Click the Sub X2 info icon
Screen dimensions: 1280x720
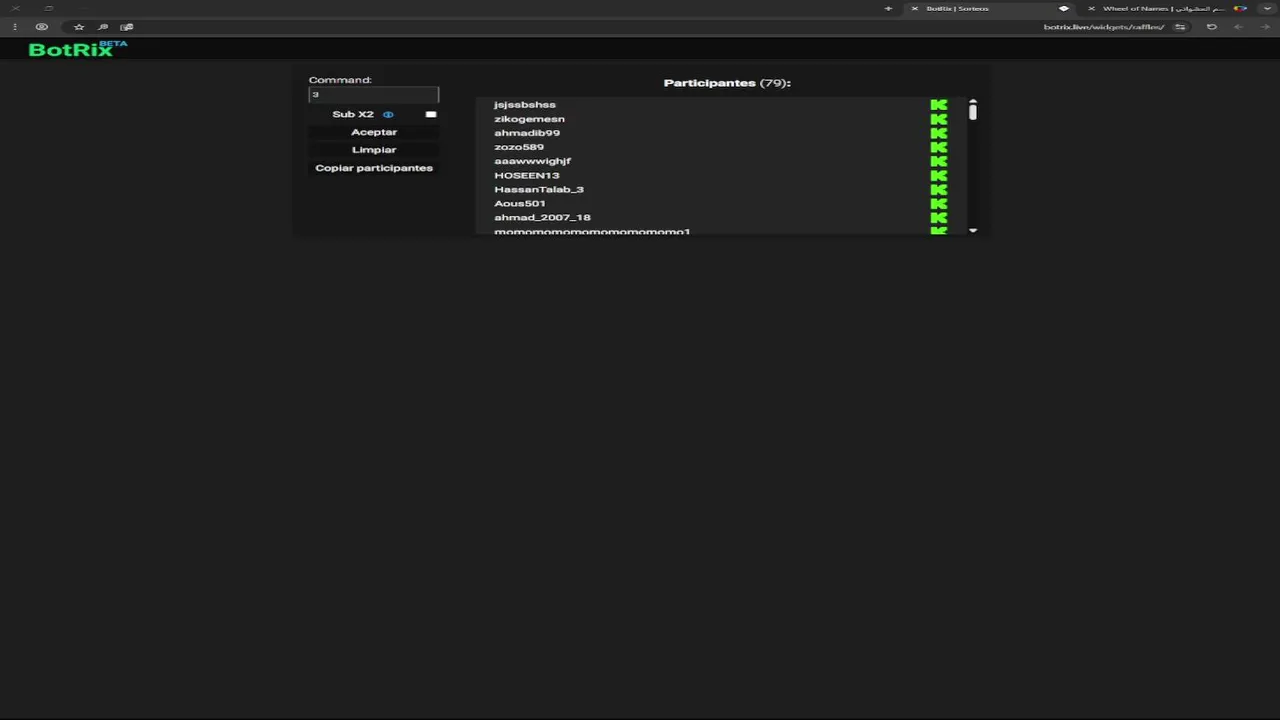[388, 114]
